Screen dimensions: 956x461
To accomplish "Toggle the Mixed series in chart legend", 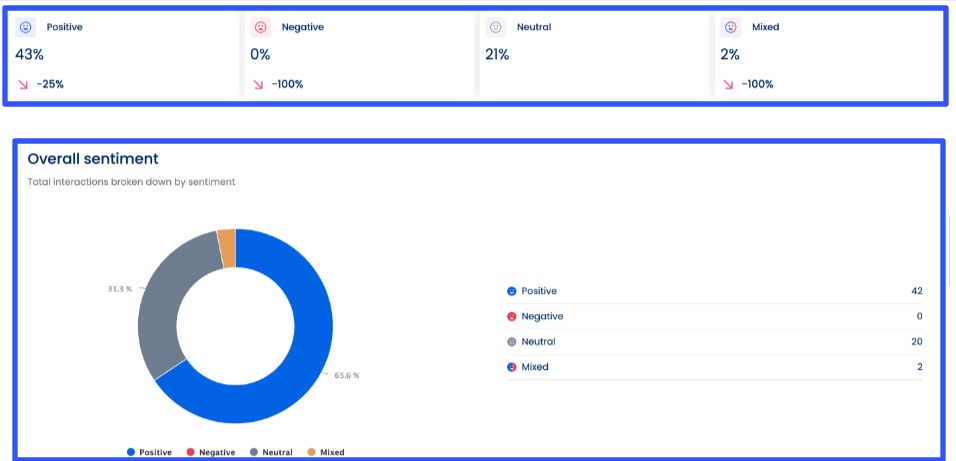I will (x=325, y=453).
